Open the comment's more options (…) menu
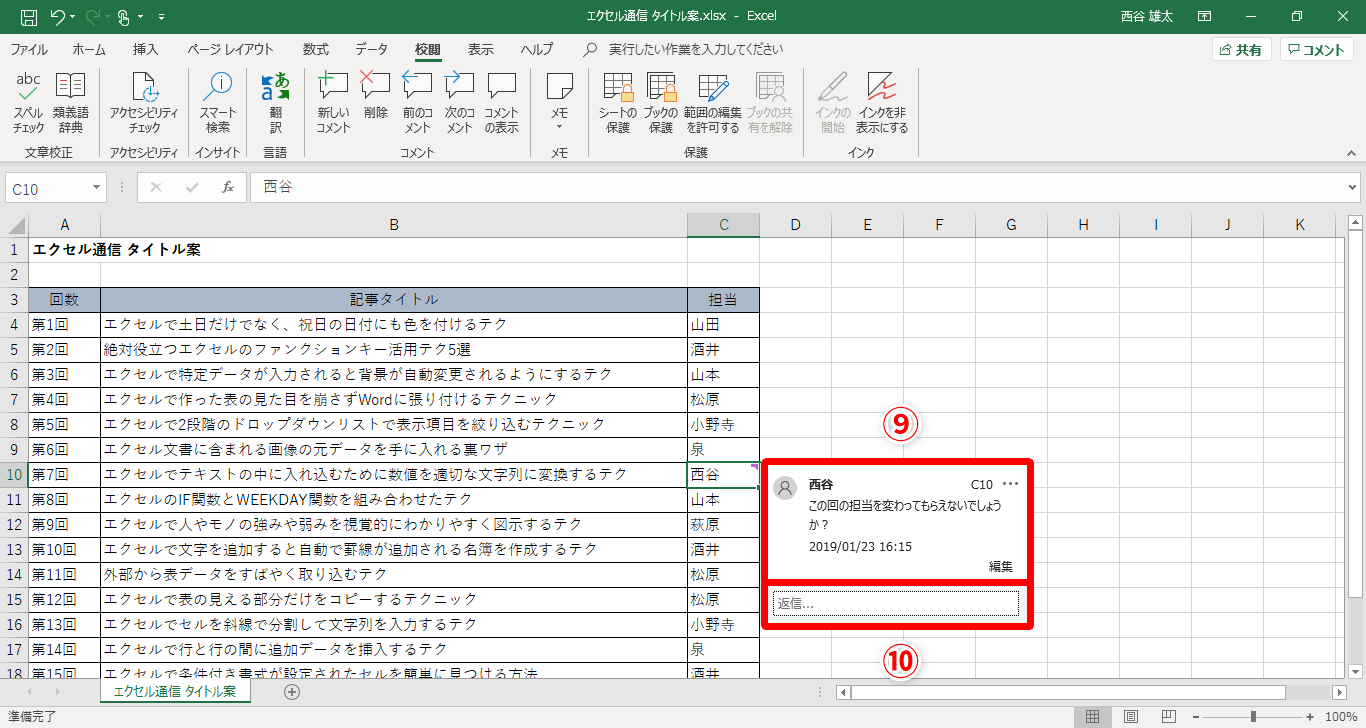 tap(1010, 484)
